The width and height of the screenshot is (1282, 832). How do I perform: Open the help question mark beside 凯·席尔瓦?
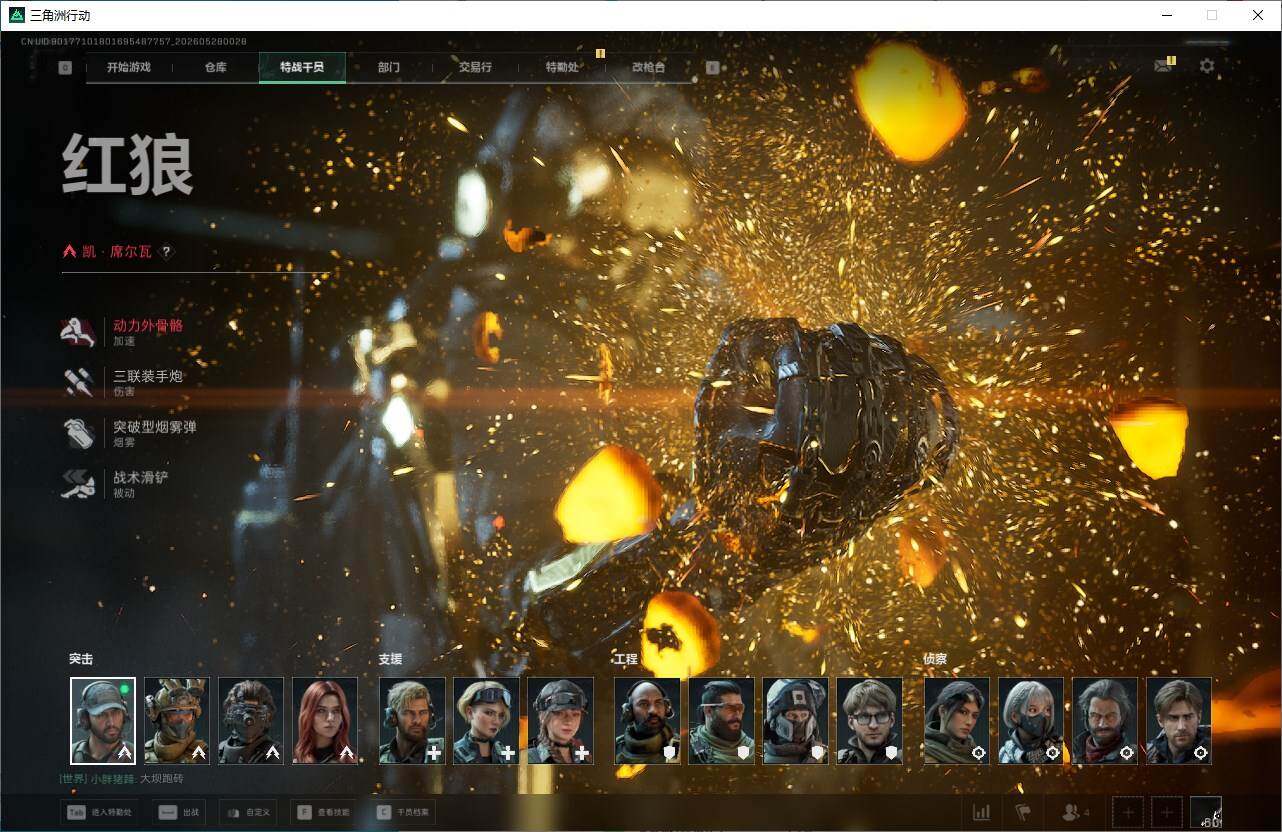167,252
